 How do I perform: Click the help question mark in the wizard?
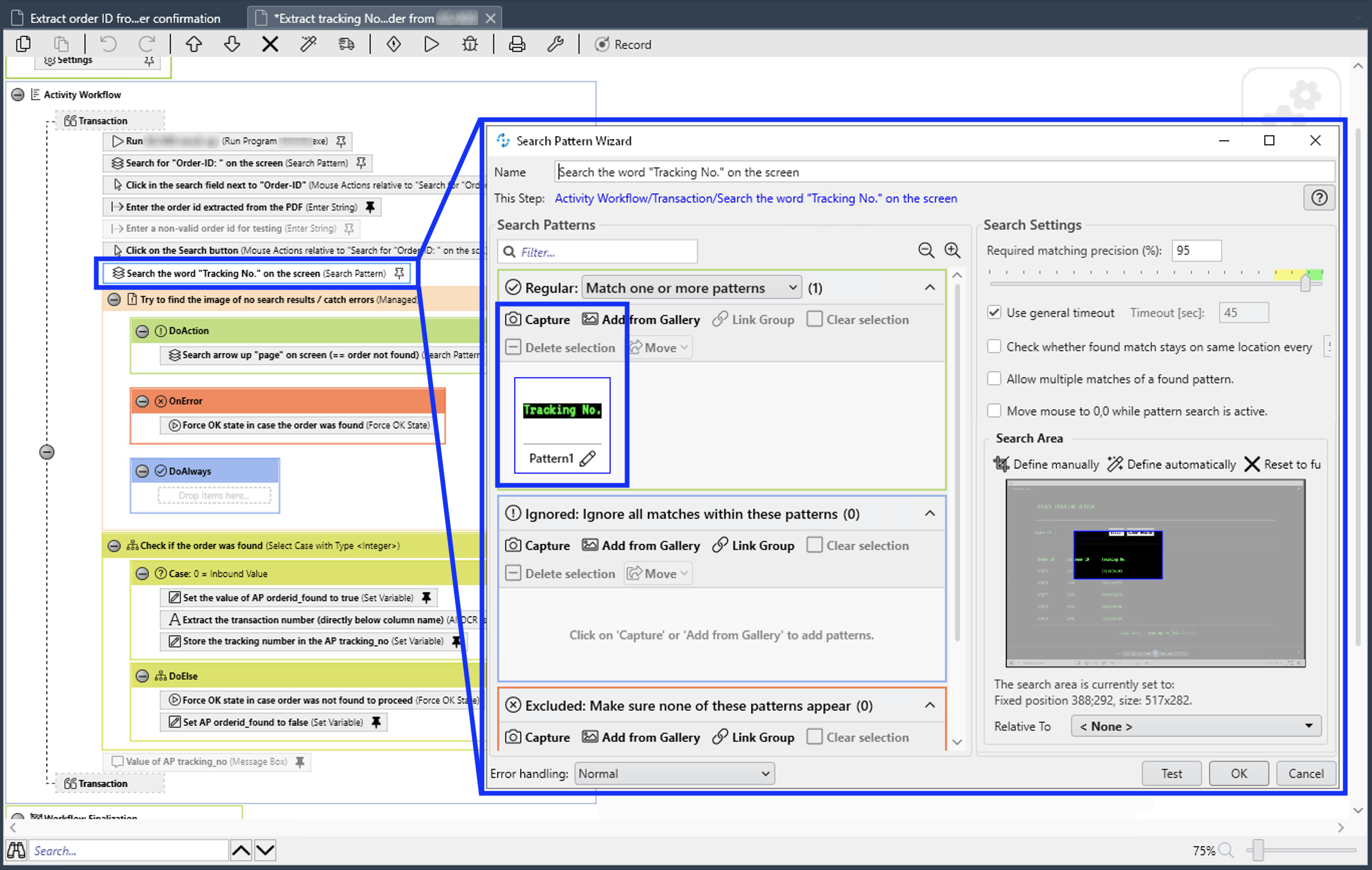tap(1318, 198)
